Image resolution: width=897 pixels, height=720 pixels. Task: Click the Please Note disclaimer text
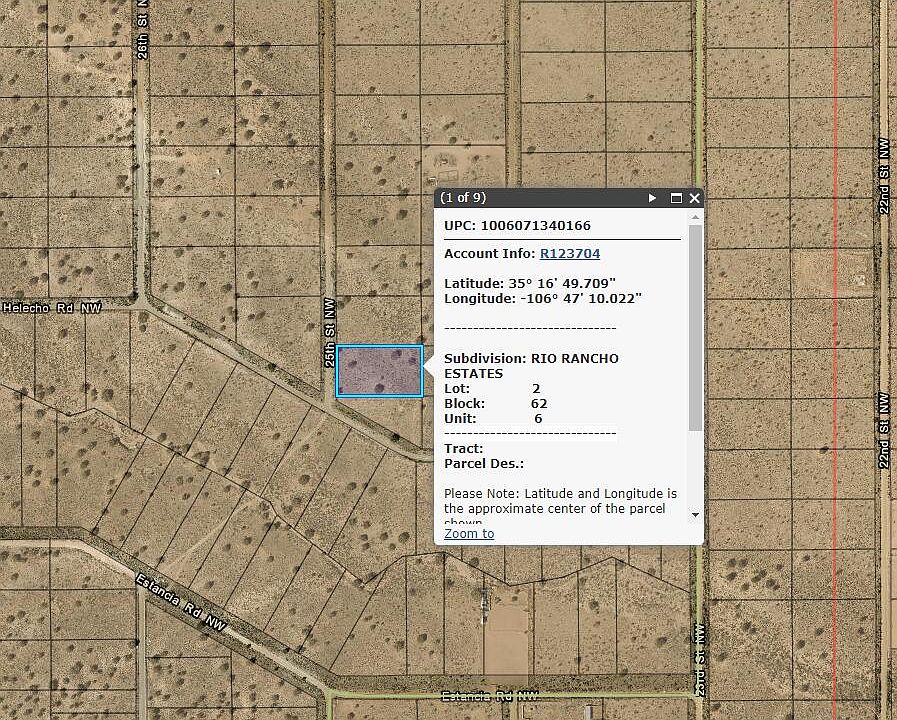pyautogui.click(x=560, y=506)
